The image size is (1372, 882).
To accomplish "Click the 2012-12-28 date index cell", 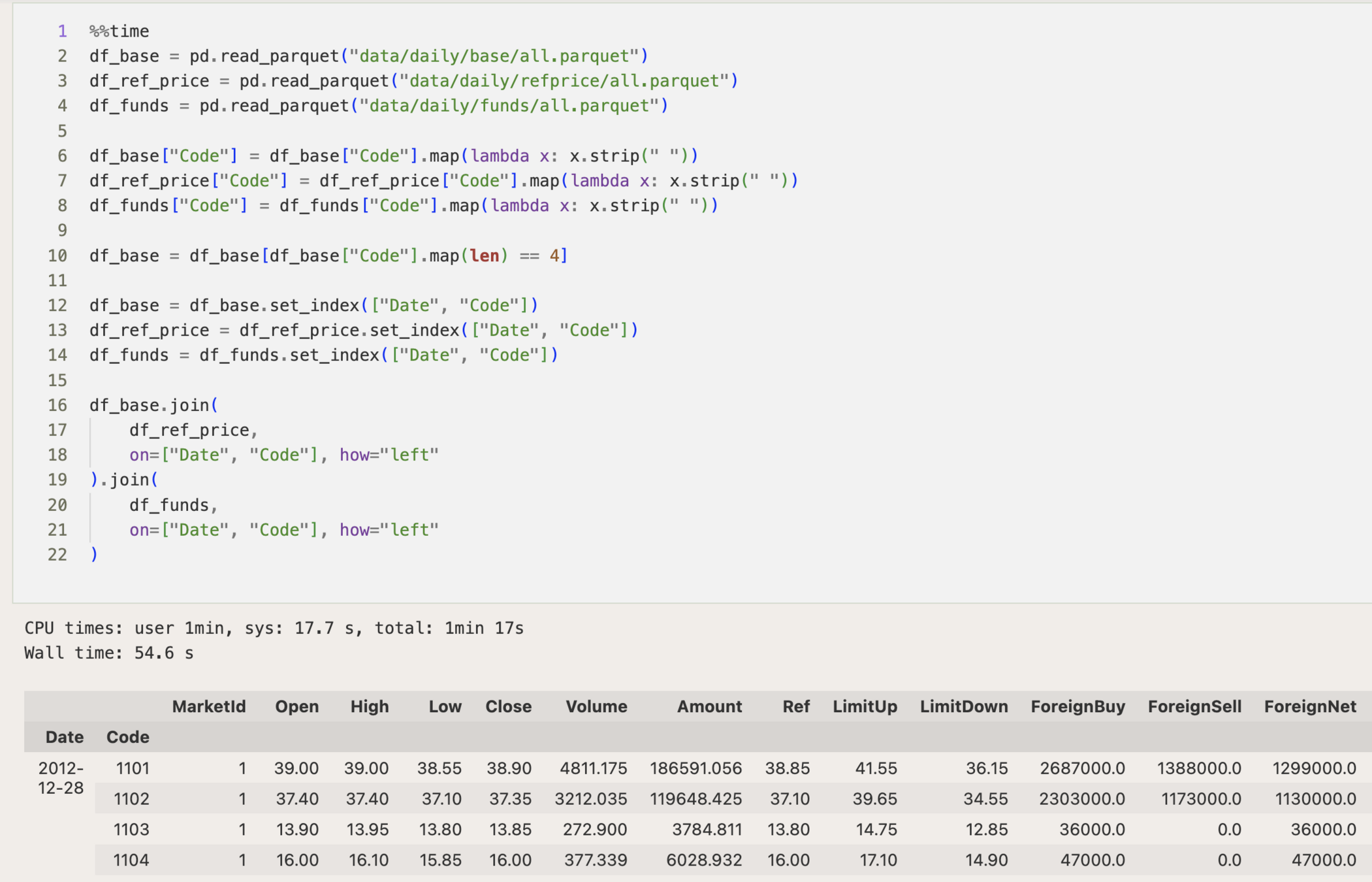I will (x=61, y=777).
